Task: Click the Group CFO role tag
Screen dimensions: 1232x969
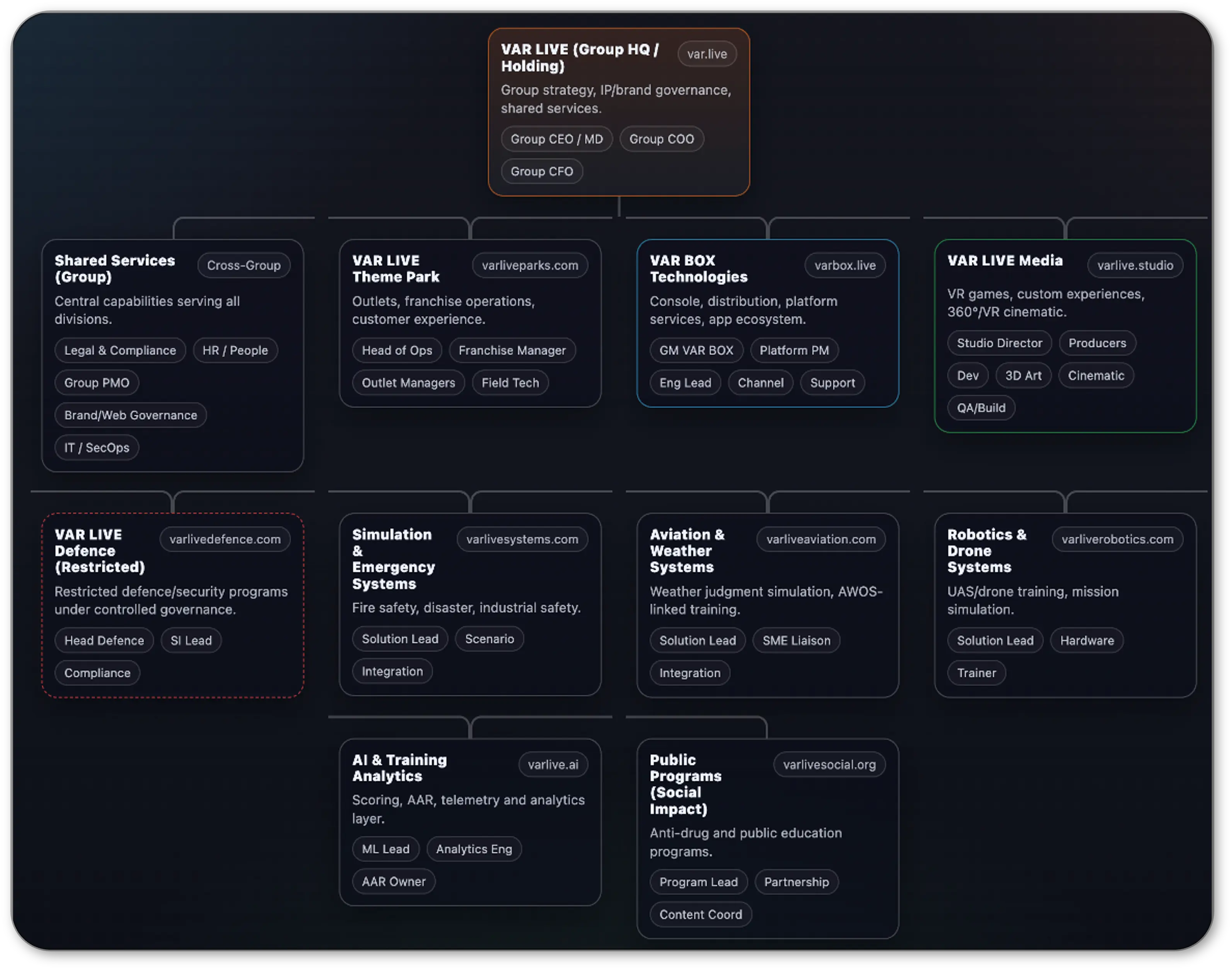Action: coord(542,172)
